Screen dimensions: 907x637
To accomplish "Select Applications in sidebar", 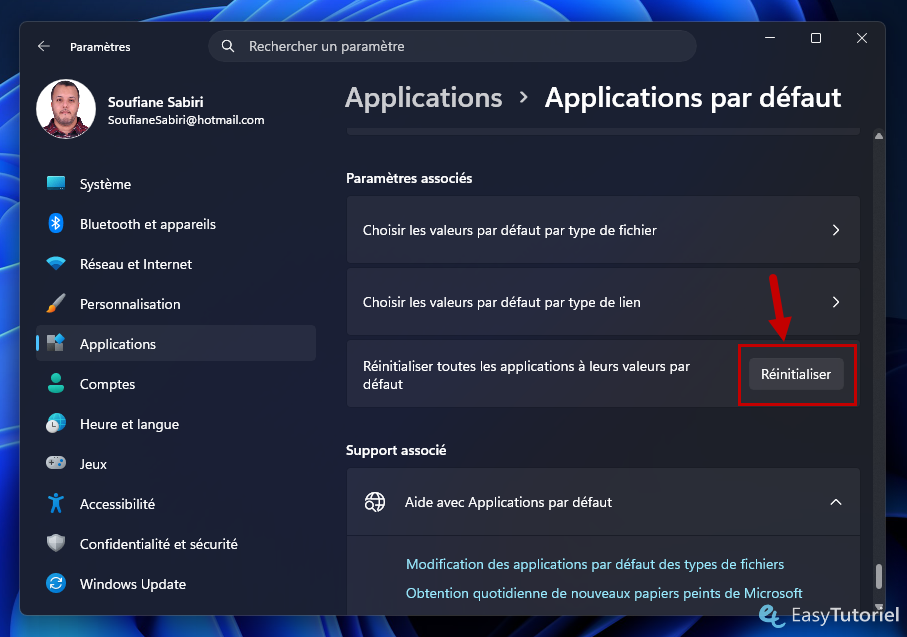I will (x=176, y=344).
